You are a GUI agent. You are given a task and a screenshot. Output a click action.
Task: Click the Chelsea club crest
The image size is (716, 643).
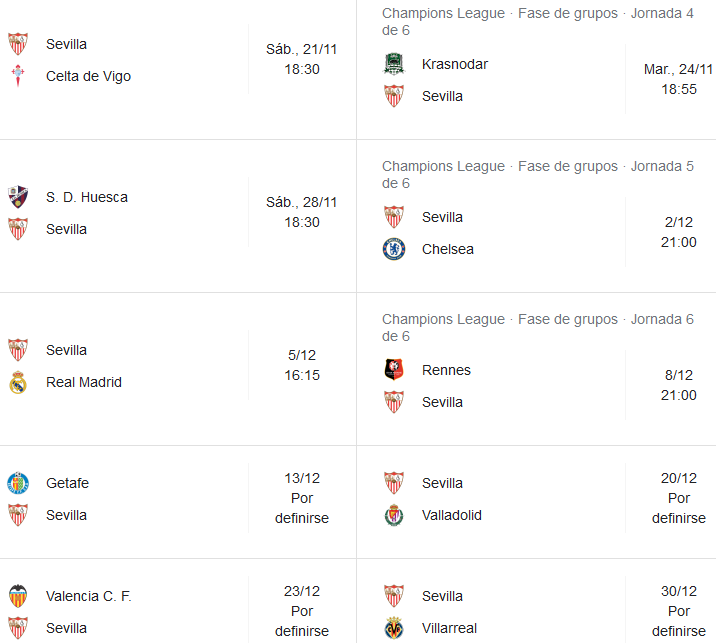[394, 249]
